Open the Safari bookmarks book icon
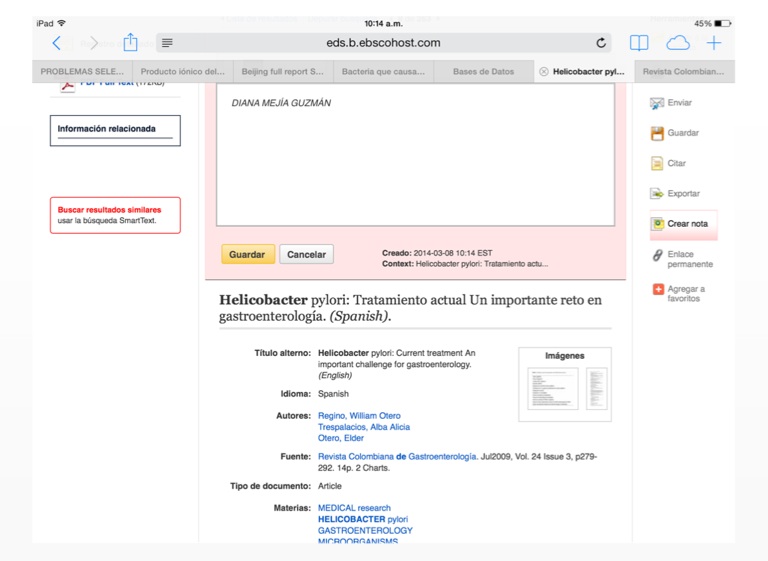 (x=638, y=43)
